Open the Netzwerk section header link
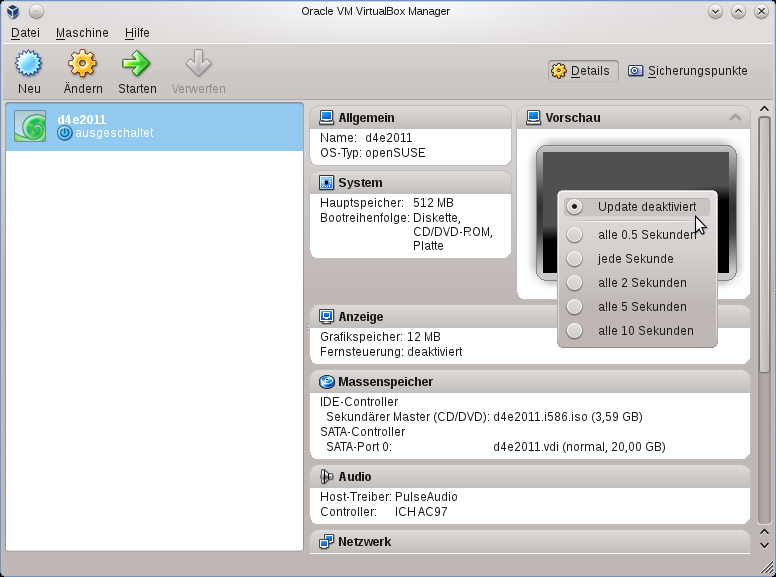 [x=365, y=542]
